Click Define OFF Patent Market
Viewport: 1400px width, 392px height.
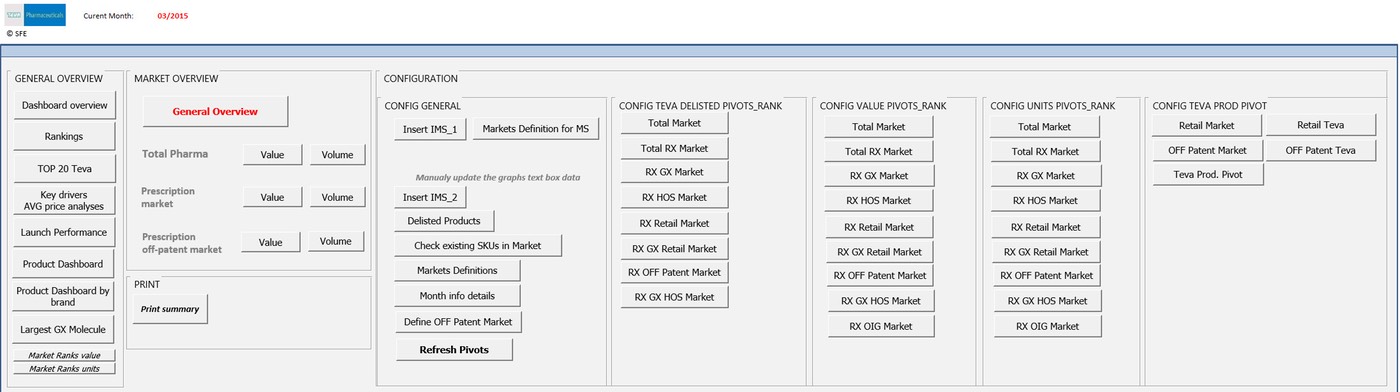click(459, 322)
